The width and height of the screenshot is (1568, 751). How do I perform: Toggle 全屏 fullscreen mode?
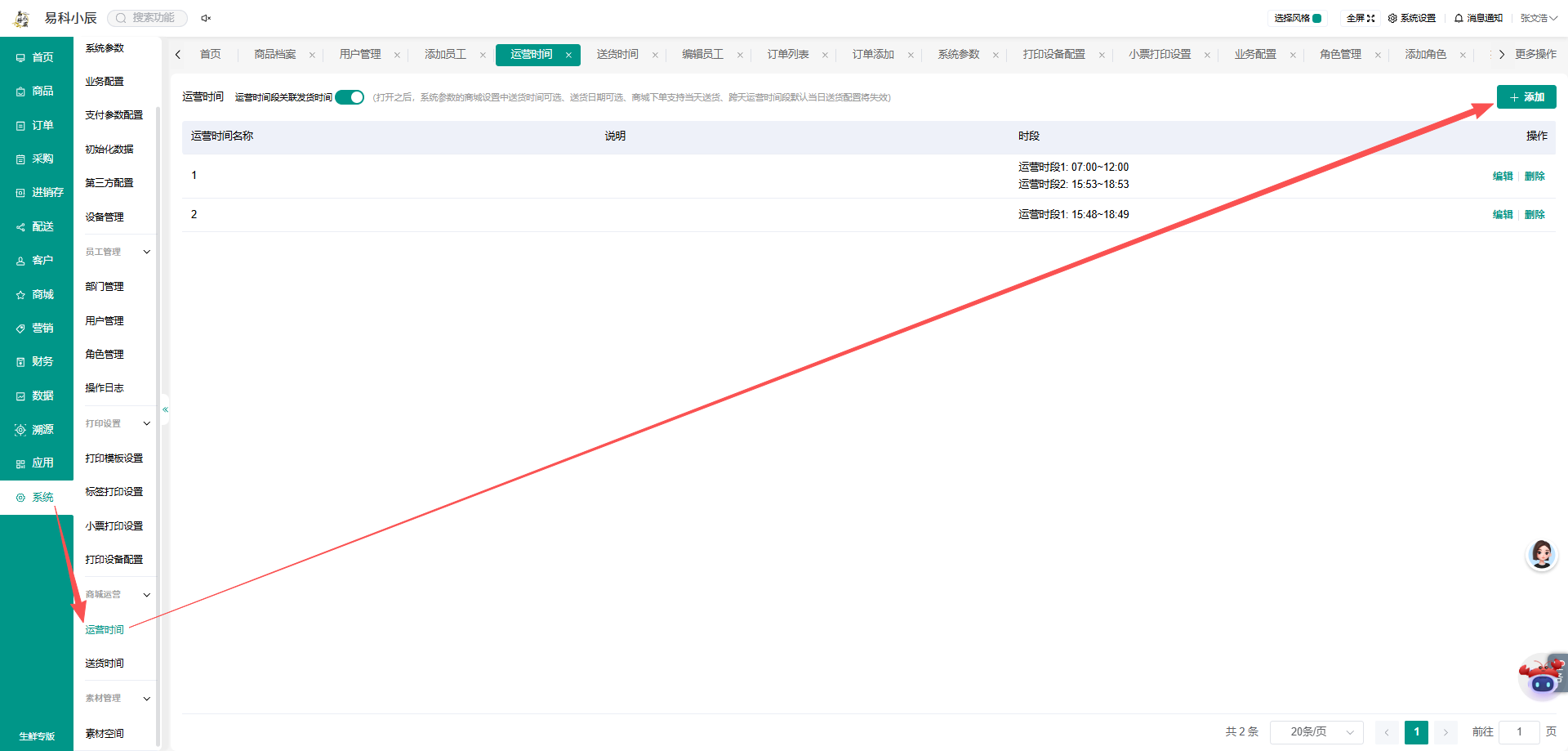1361,18
